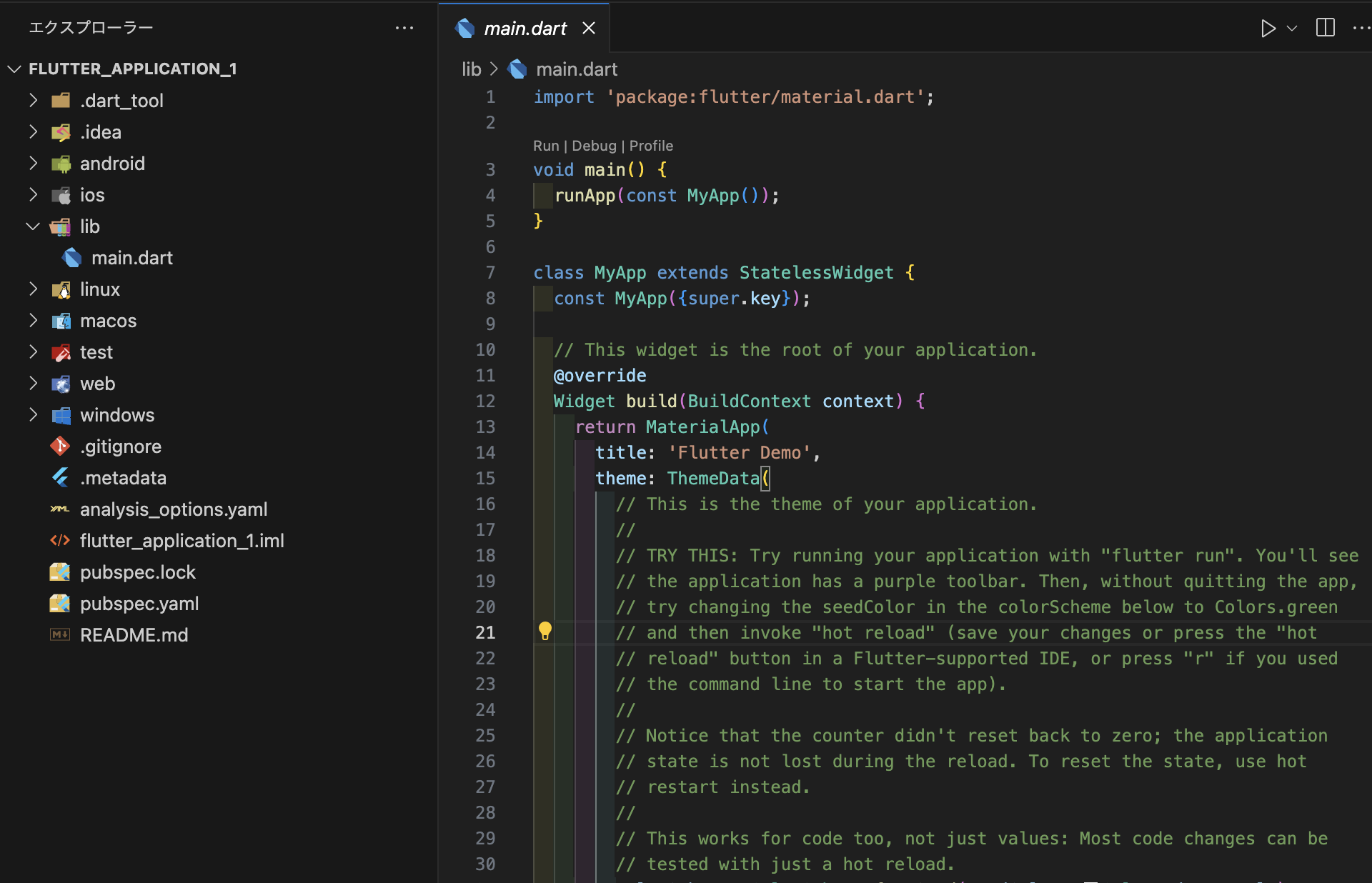Open the .gitignore file with git icon

[x=121, y=447]
